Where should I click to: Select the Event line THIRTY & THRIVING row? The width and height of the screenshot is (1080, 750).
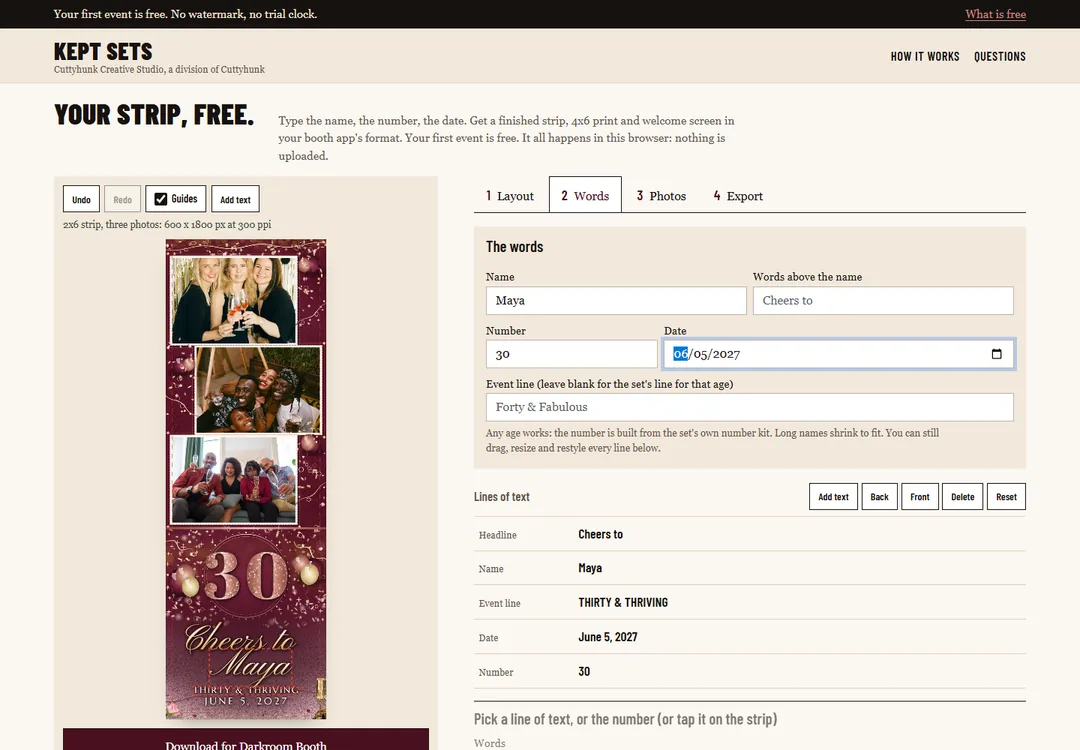(x=749, y=603)
